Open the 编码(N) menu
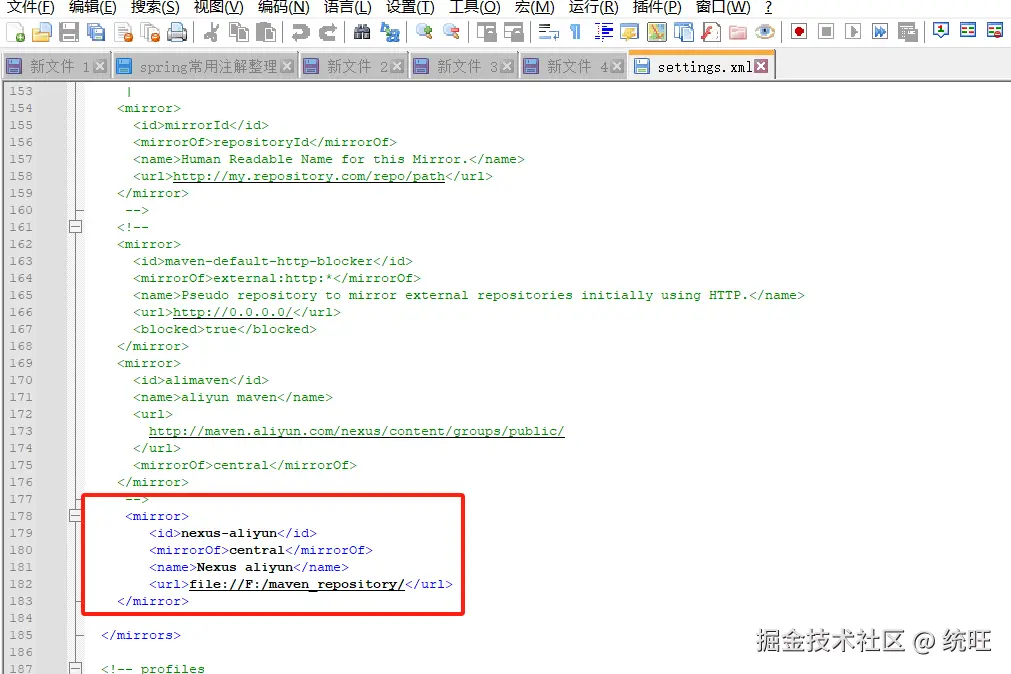Screen dimensions: 1011x674 [x=283, y=7]
